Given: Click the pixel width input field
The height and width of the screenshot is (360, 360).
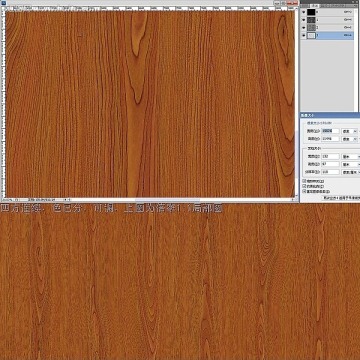Looking at the screenshot, I should pyautogui.click(x=331, y=131).
